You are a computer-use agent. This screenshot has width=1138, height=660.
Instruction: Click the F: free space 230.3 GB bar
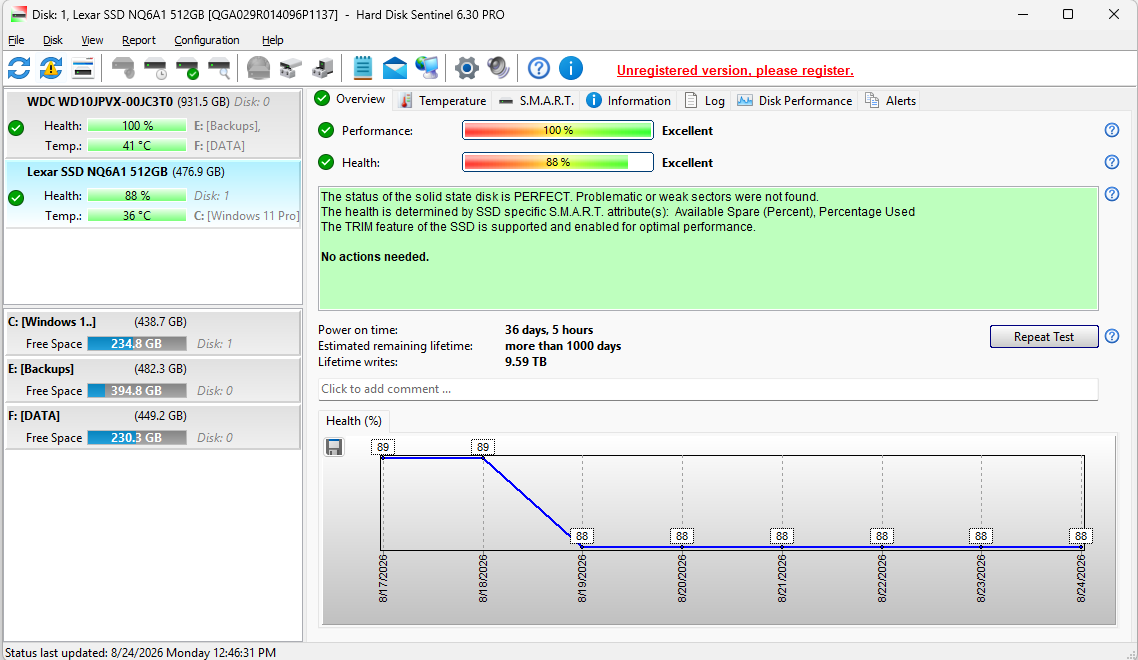pos(136,438)
